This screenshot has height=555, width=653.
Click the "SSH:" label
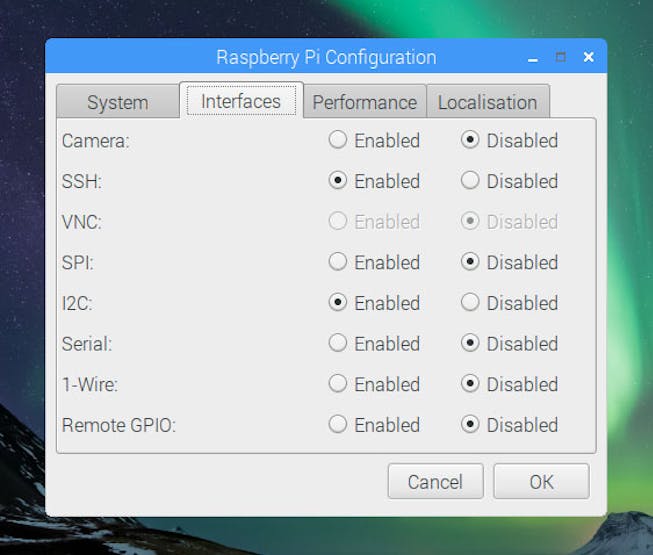pos(82,182)
